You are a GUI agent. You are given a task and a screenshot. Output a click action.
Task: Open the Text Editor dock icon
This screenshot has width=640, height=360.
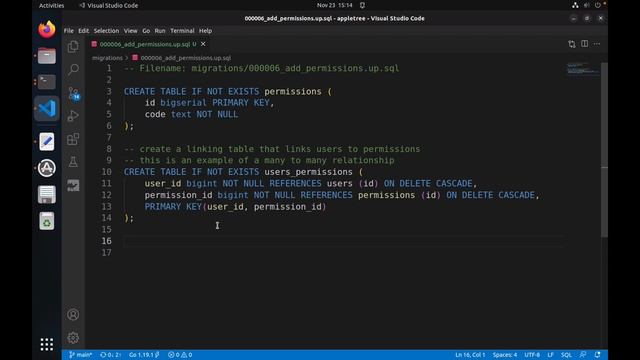(47, 142)
